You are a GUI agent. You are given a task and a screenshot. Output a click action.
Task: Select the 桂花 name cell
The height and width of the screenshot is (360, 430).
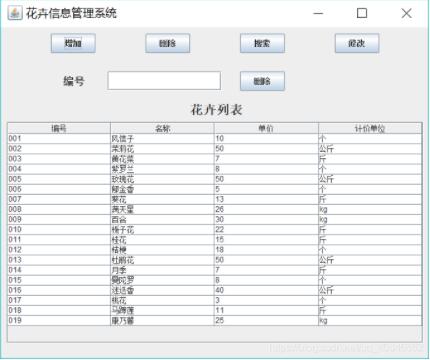(162, 240)
